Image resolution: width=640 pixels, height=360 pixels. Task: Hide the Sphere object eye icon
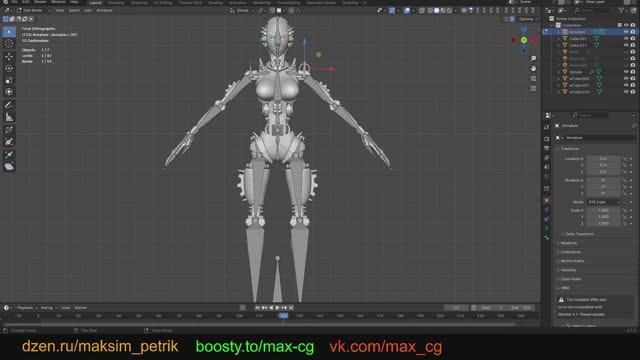coord(626,72)
